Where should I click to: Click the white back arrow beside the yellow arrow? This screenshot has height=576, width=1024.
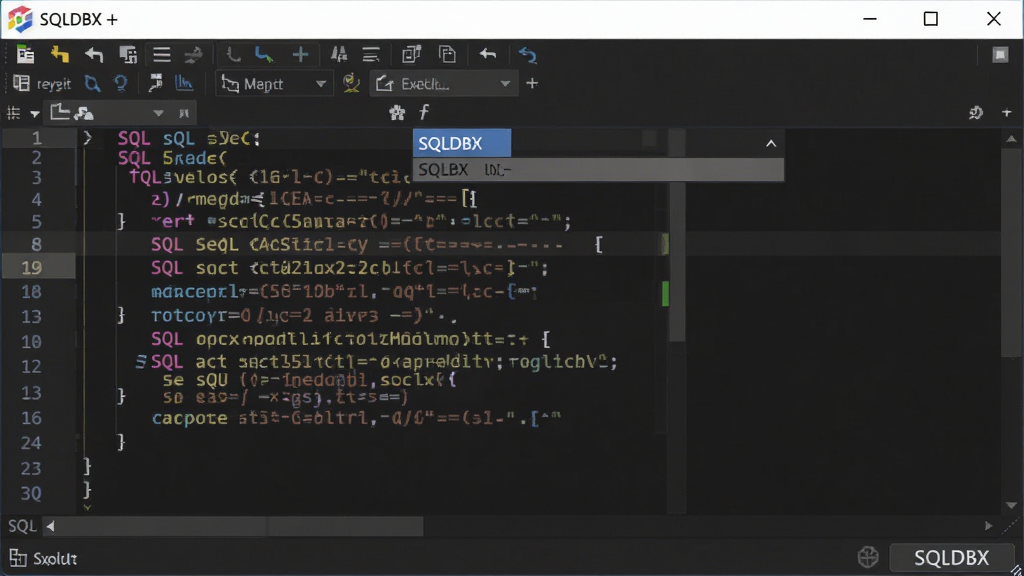[95, 55]
